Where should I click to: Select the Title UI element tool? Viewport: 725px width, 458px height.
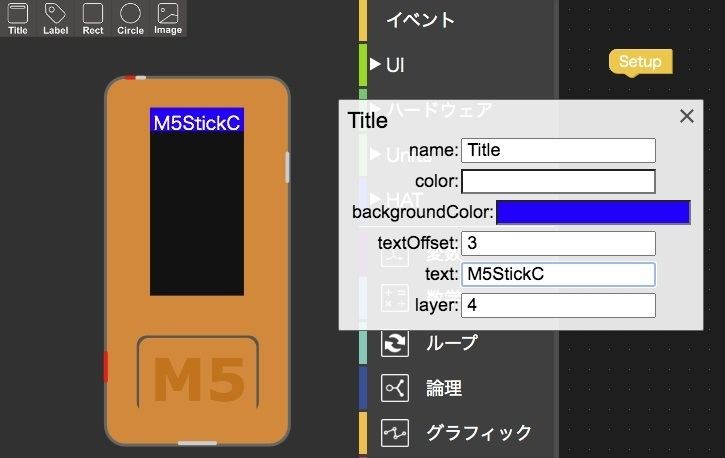click(x=18, y=18)
